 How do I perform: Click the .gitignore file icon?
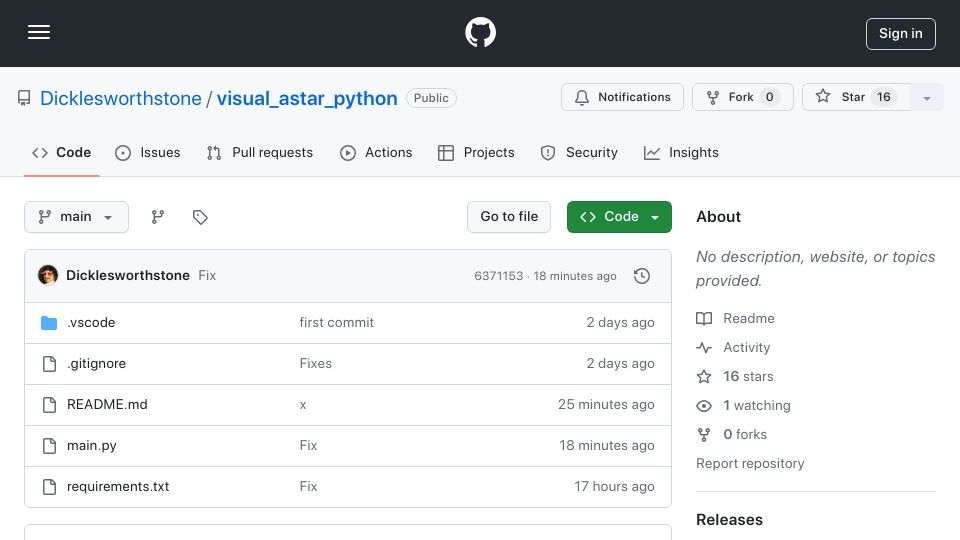49,364
